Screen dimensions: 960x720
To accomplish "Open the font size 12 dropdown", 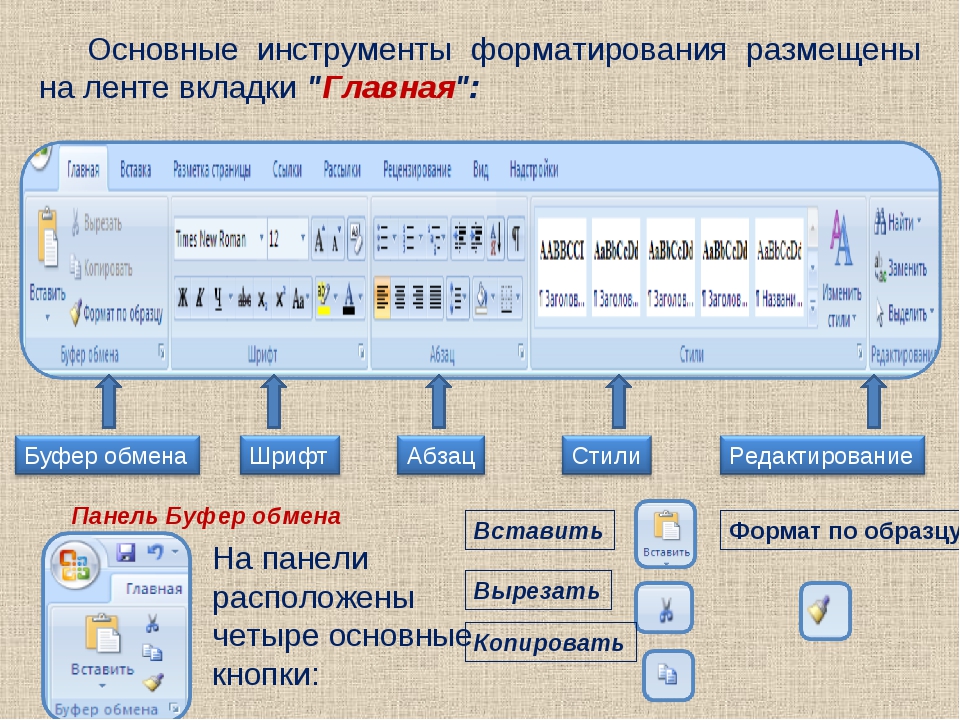I will pos(302,239).
